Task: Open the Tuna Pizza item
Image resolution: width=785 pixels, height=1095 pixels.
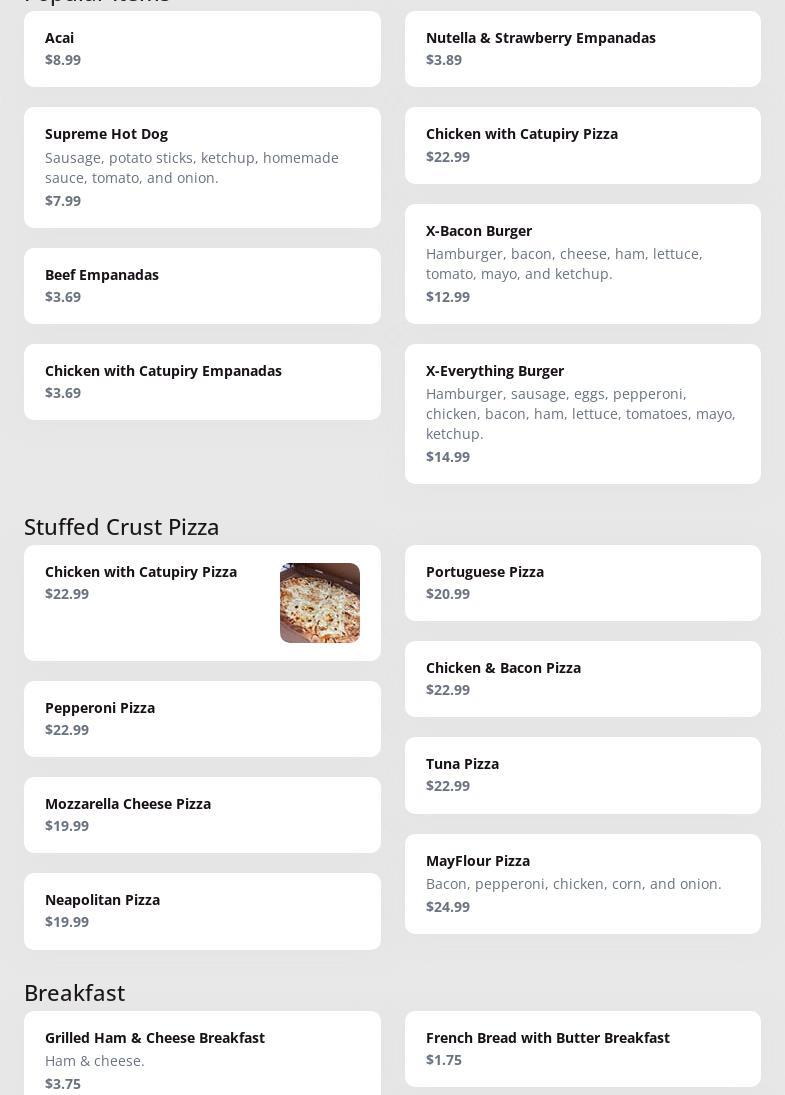Action: click(x=582, y=775)
